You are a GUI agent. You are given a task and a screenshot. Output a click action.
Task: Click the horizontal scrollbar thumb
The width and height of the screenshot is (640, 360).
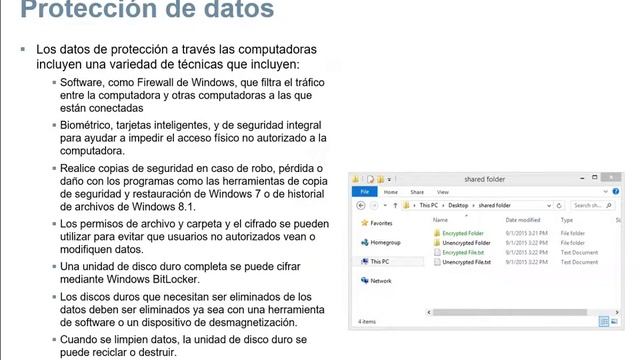[510, 312]
